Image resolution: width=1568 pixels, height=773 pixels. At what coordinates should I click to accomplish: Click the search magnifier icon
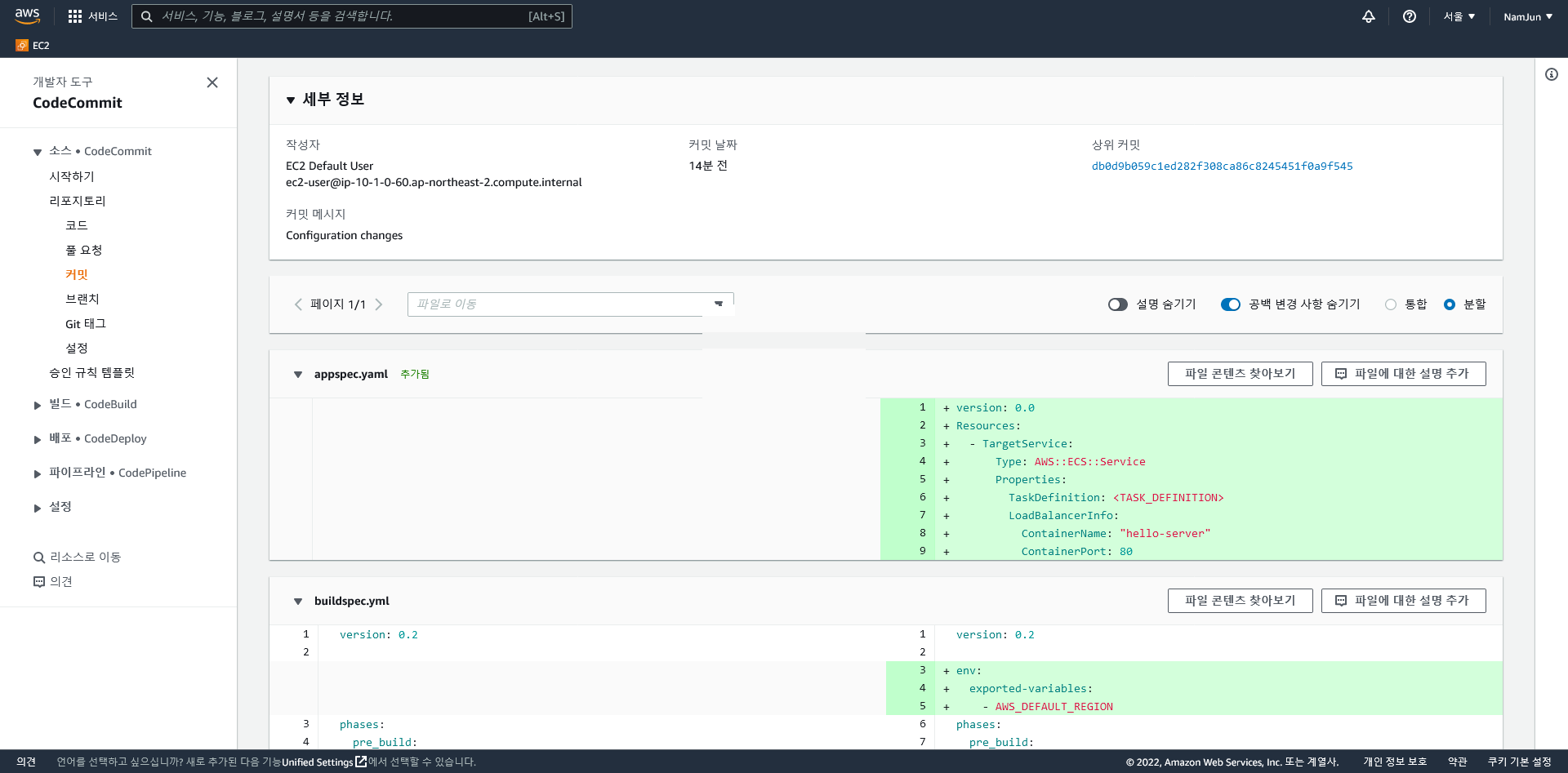coord(147,16)
